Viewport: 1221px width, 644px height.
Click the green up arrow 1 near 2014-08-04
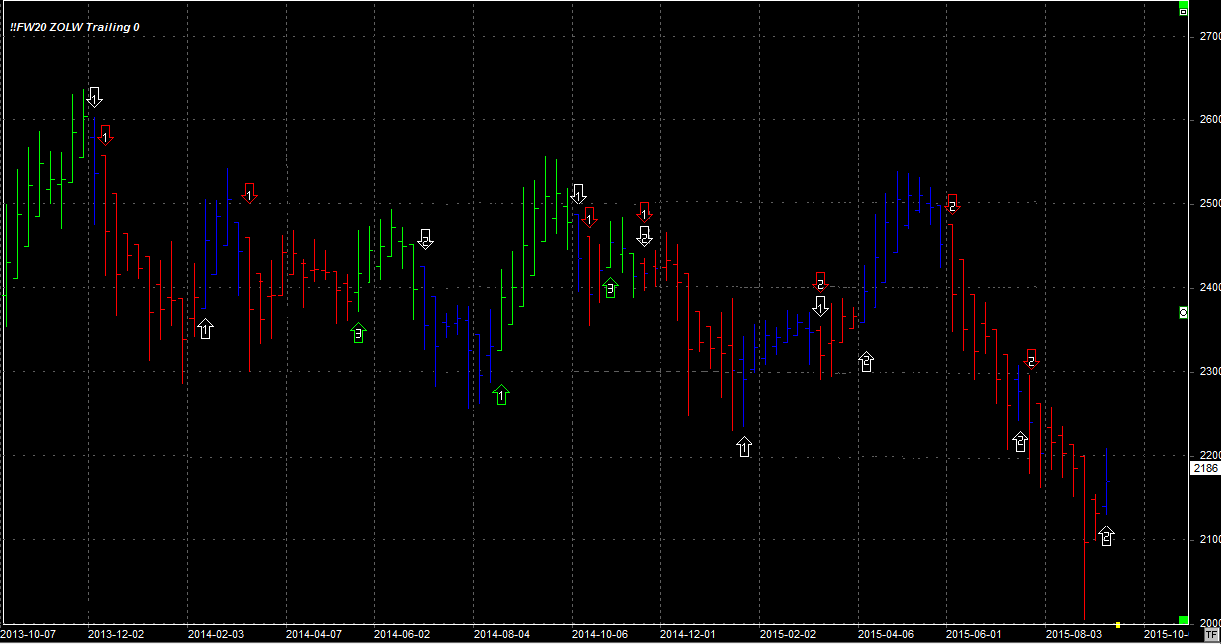click(501, 395)
